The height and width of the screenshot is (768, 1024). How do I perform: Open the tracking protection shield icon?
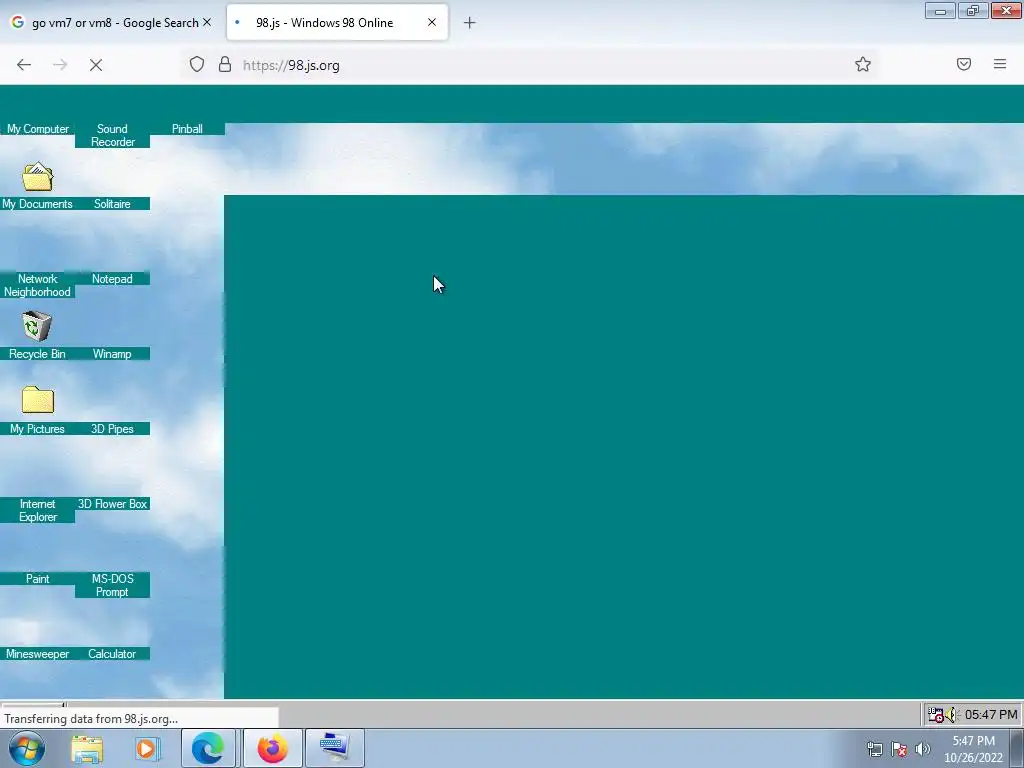pyautogui.click(x=197, y=64)
